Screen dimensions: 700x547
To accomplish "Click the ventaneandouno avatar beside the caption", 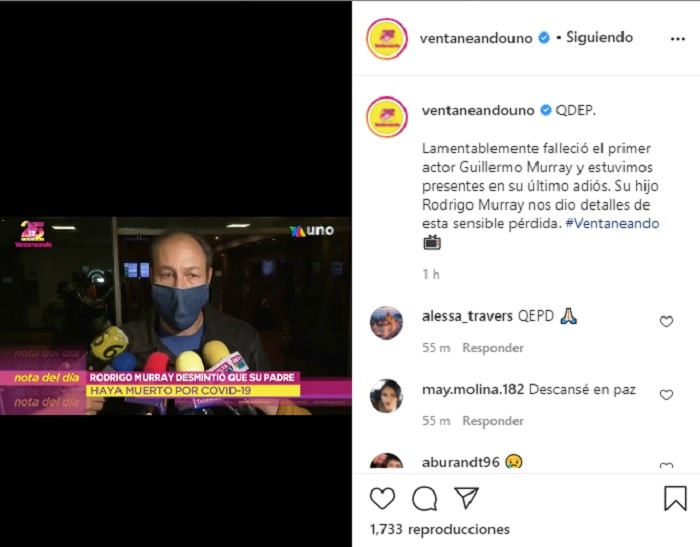I will point(387,117).
